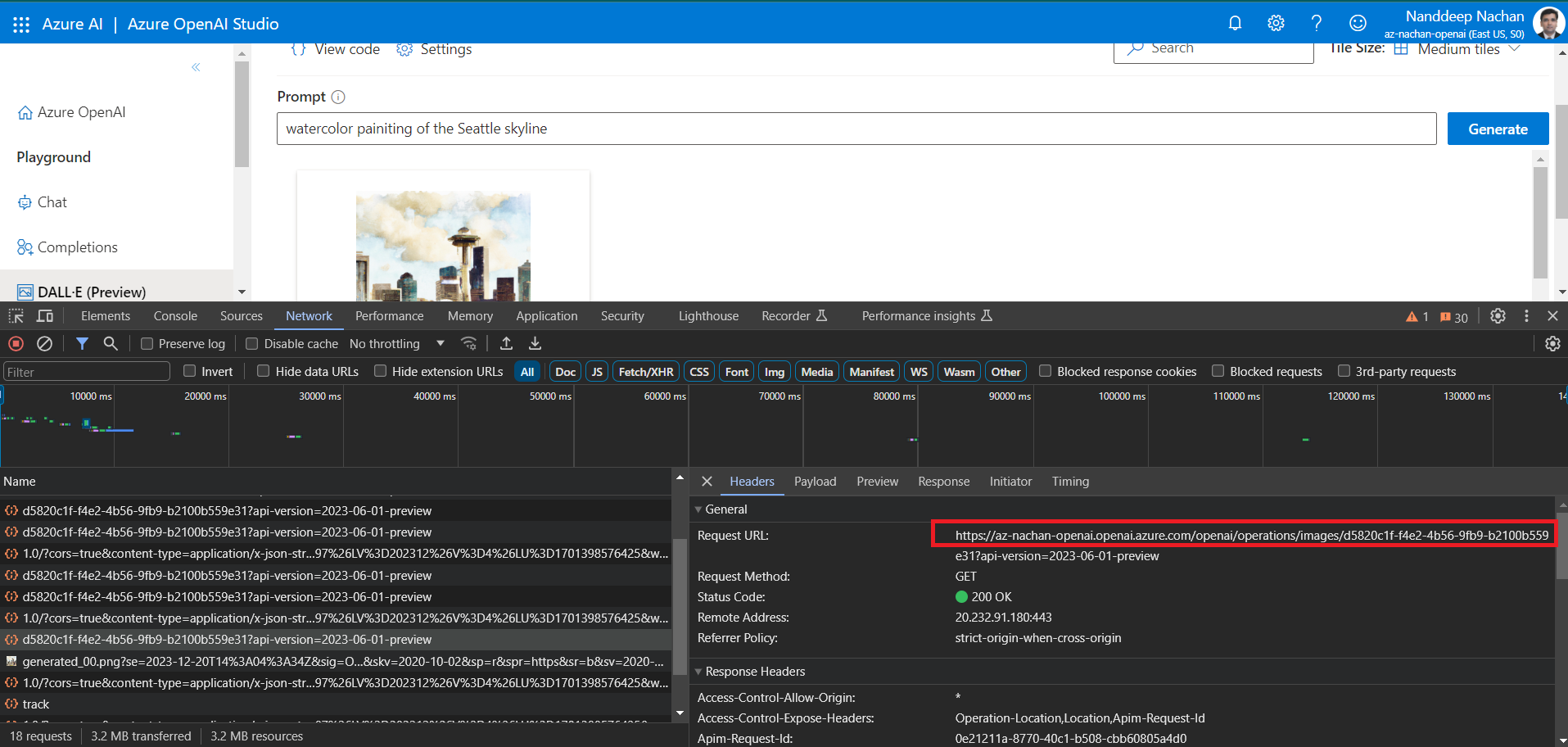Check the Invert filter checkbox
Screen dimensions: 1568x747
(x=190, y=371)
